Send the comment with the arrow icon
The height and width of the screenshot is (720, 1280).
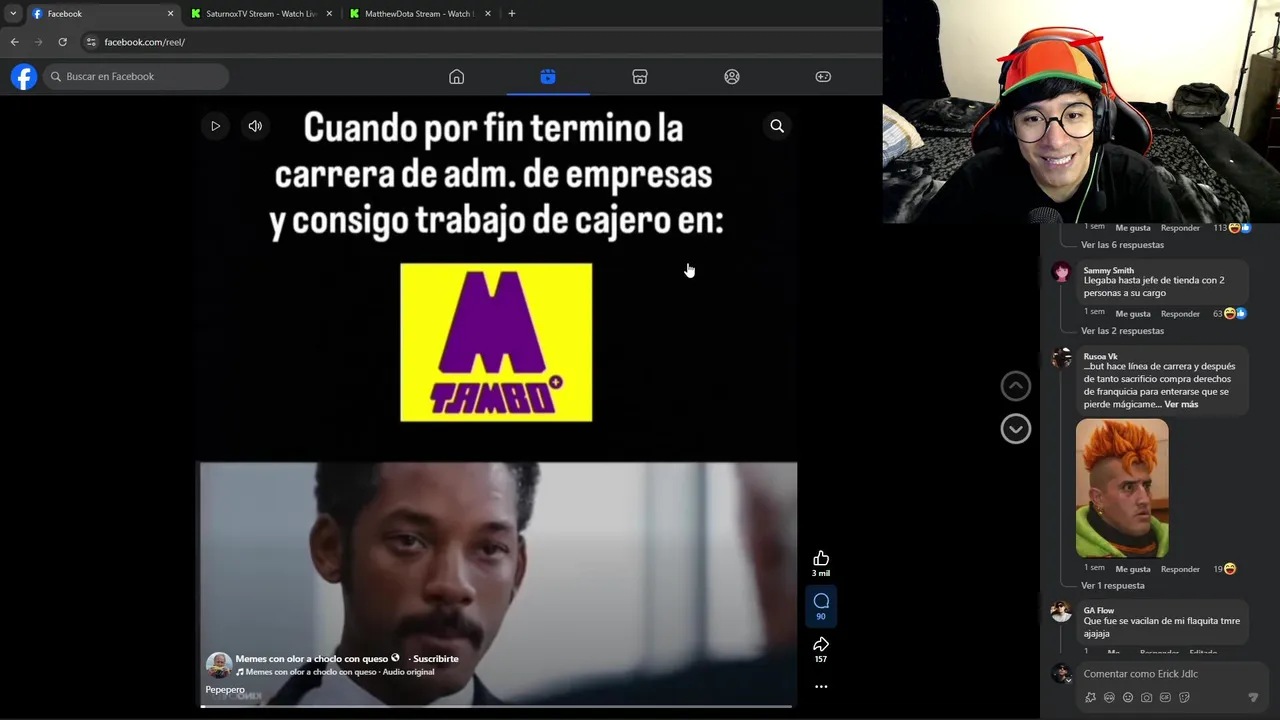(x=1253, y=697)
